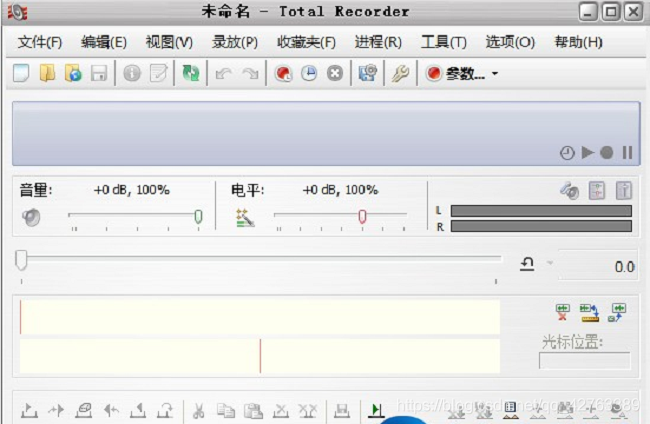
Task: Click the edit tags notepad icon
Action: pos(158,73)
